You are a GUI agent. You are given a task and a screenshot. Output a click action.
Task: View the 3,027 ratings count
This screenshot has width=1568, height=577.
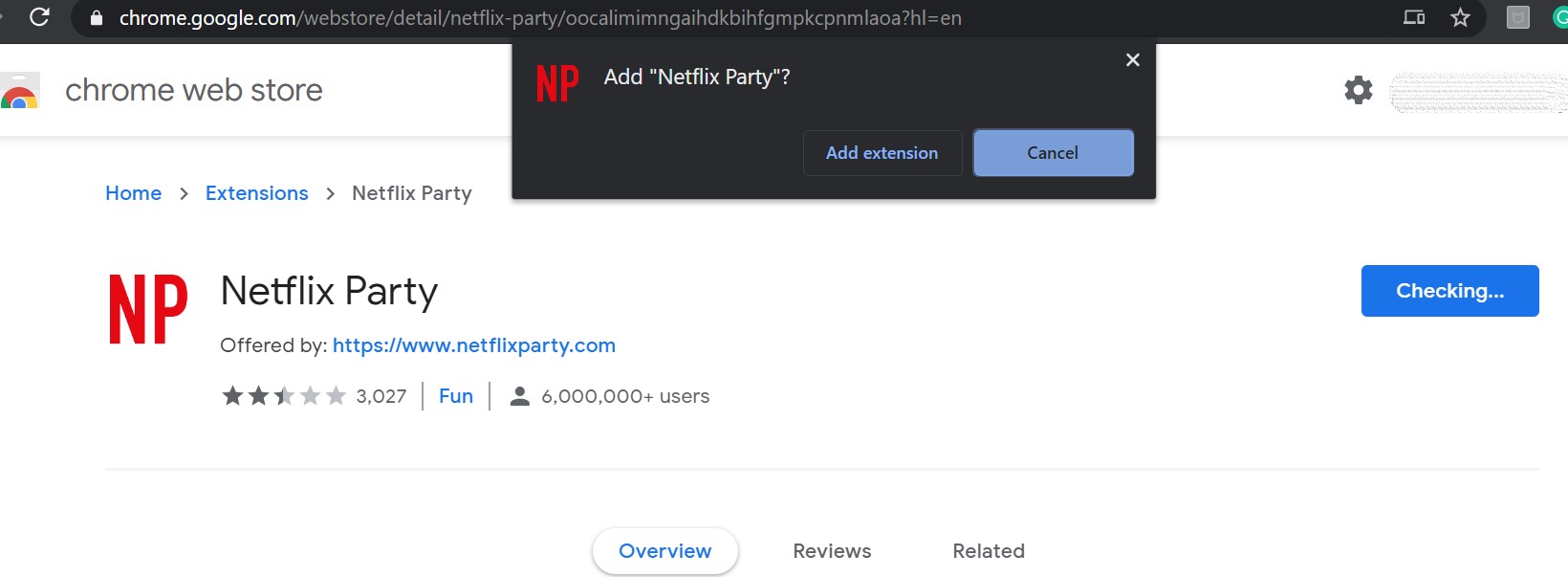pyautogui.click(x=381, y=396)
